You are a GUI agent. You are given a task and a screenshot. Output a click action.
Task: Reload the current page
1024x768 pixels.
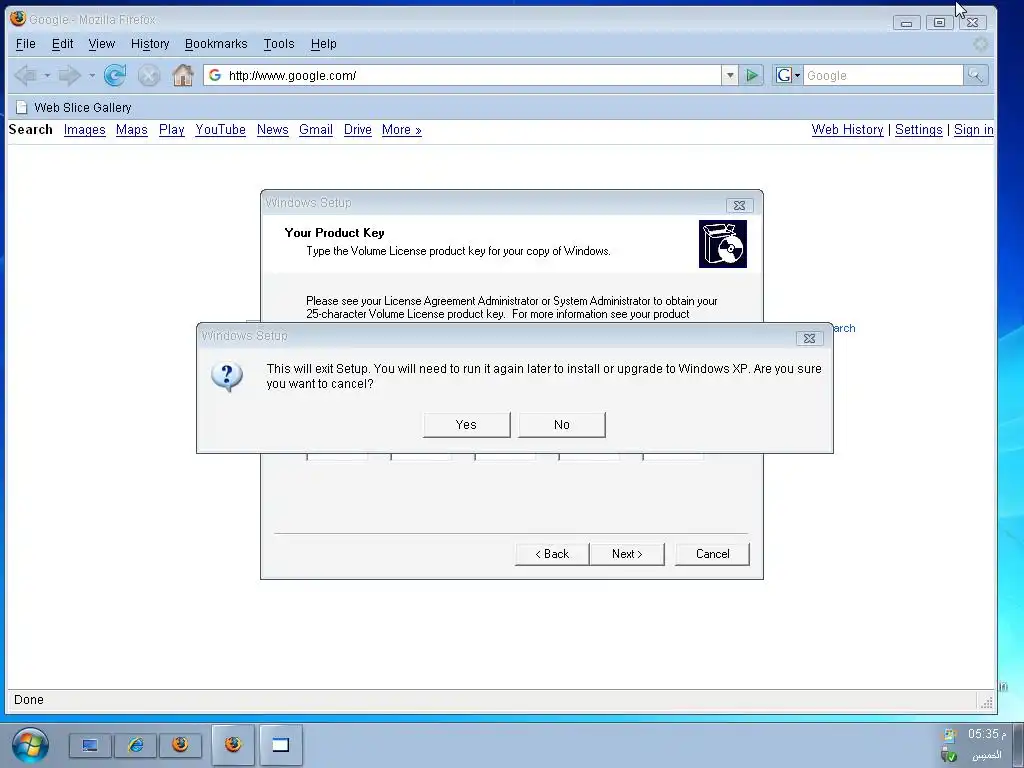click(115, 76)
